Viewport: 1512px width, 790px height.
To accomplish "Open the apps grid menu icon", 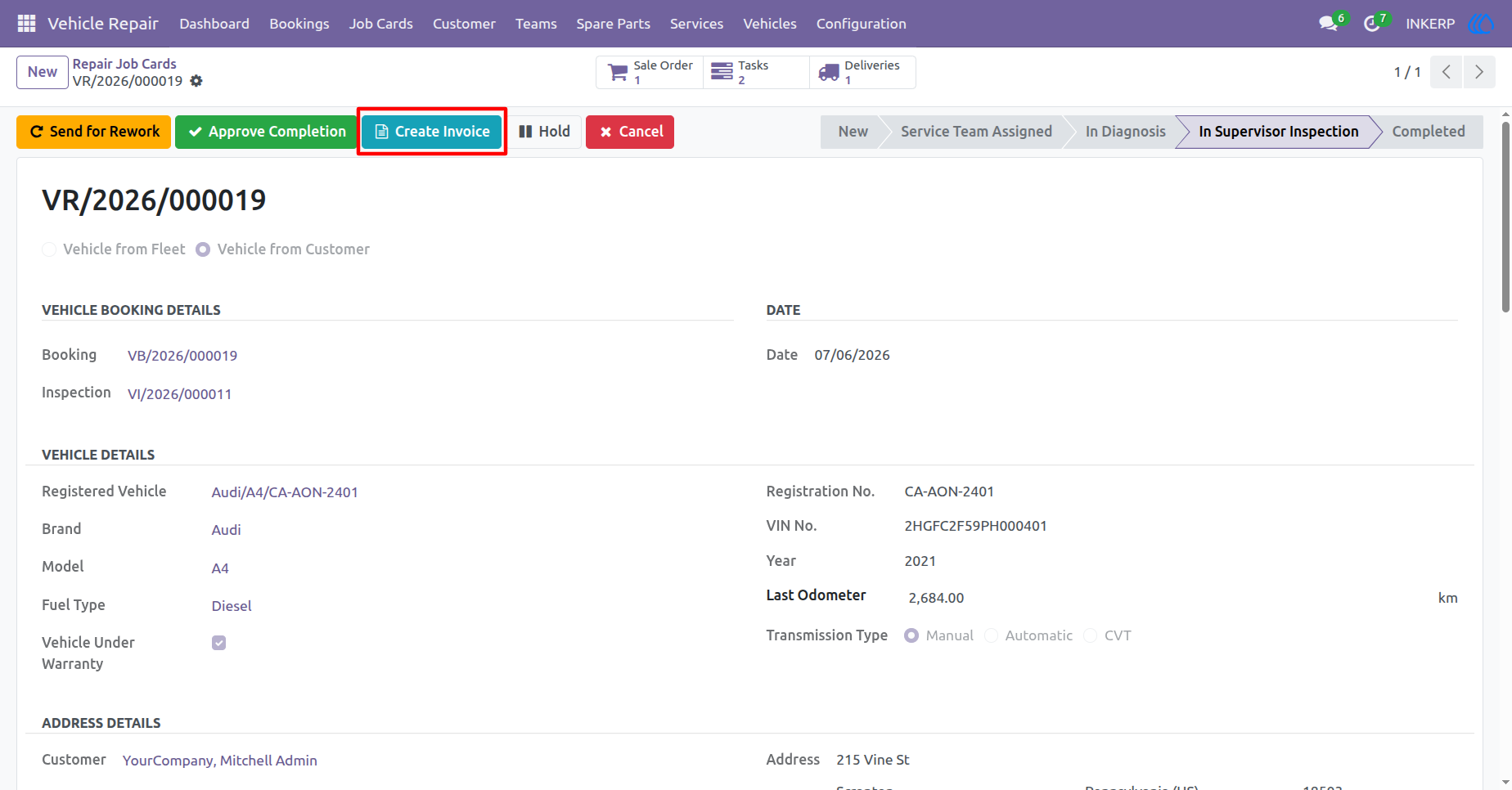I will click(x=26, y=24).
